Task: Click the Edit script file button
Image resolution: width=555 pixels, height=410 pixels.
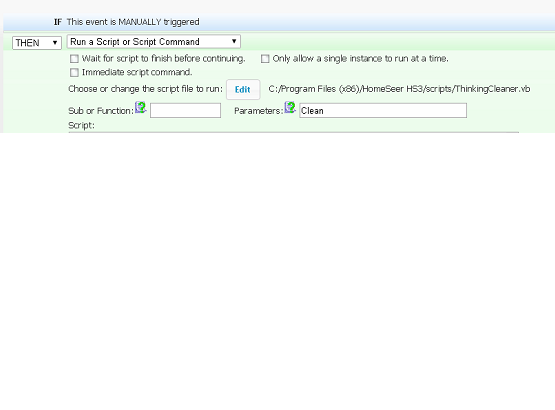Action: point(243,90)
